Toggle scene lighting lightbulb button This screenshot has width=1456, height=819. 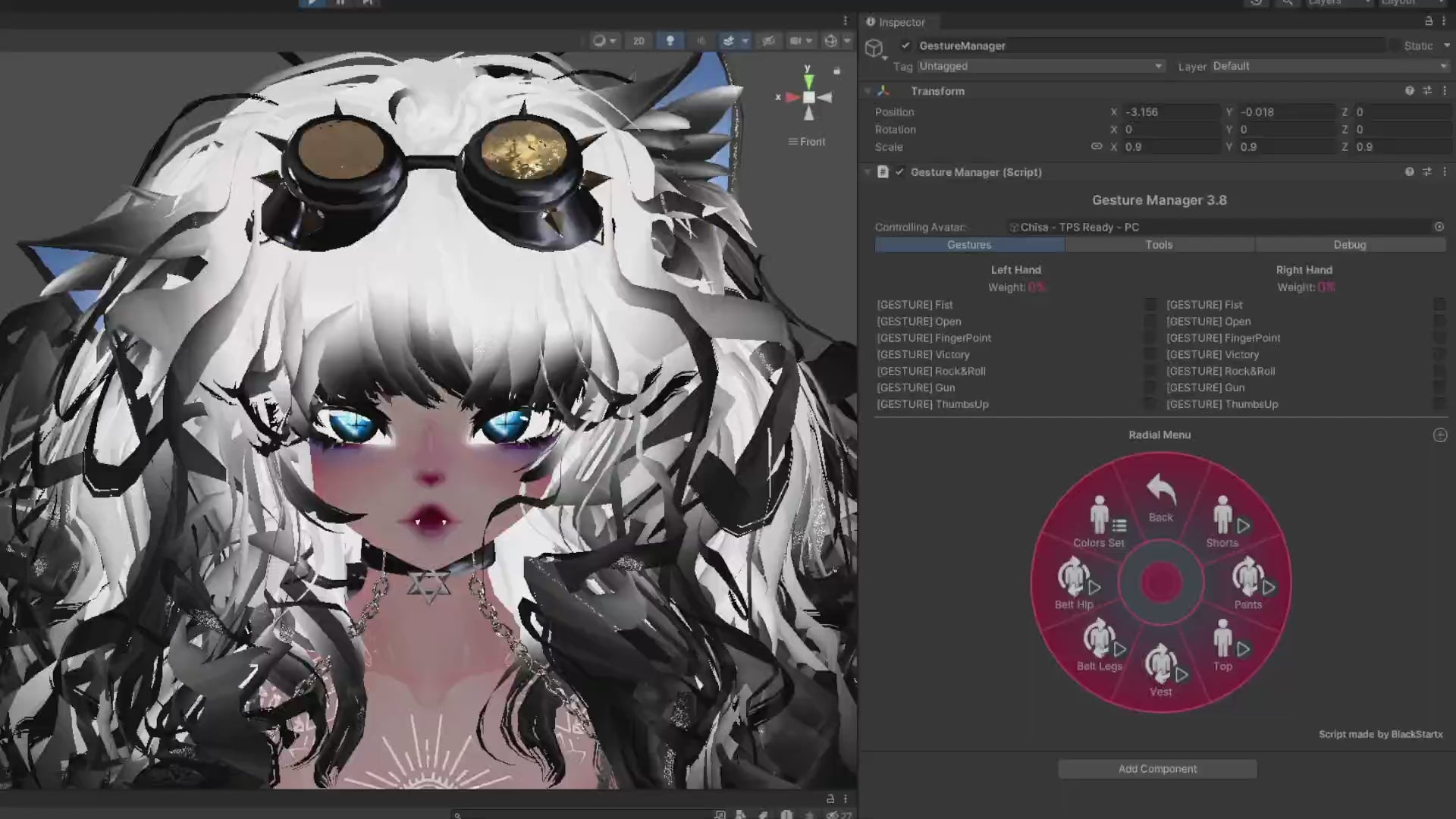[x=670, y=41]
